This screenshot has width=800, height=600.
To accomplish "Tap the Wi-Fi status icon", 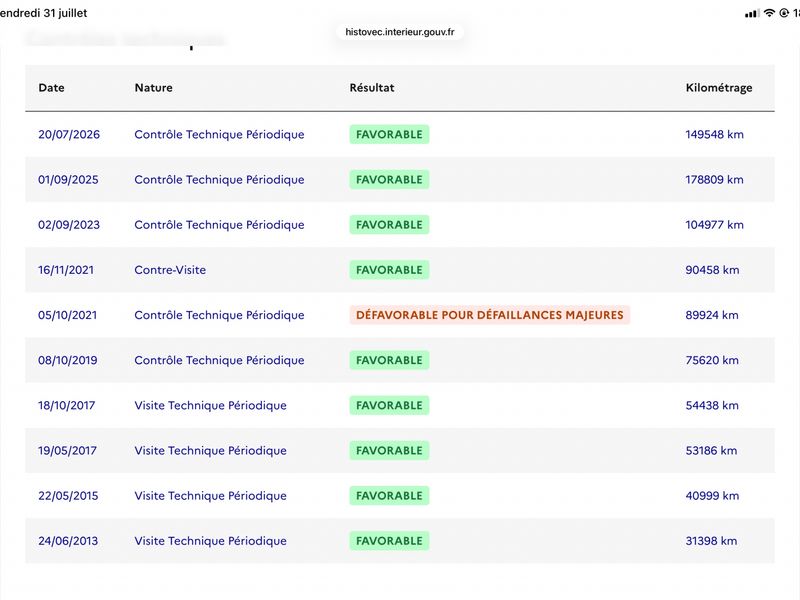I will point(769,13).
